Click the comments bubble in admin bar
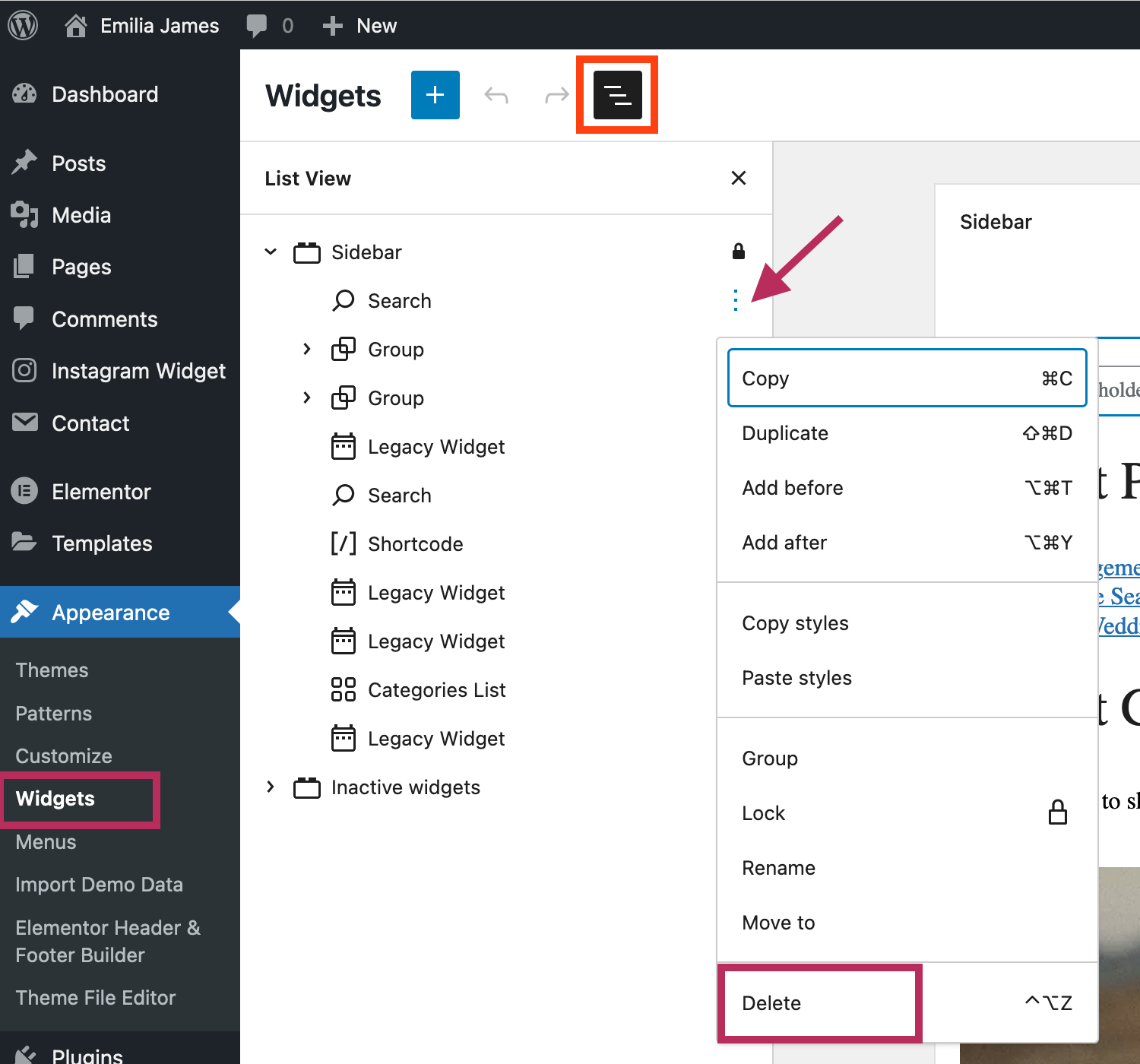1140x1064 pixels. (258, 25)
